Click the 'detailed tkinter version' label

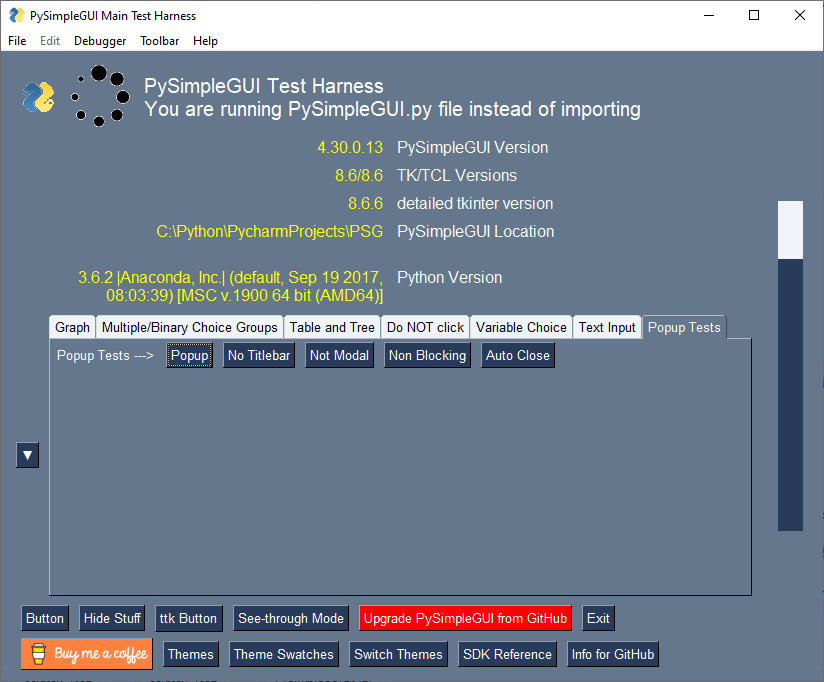click(x=475, y=203)
